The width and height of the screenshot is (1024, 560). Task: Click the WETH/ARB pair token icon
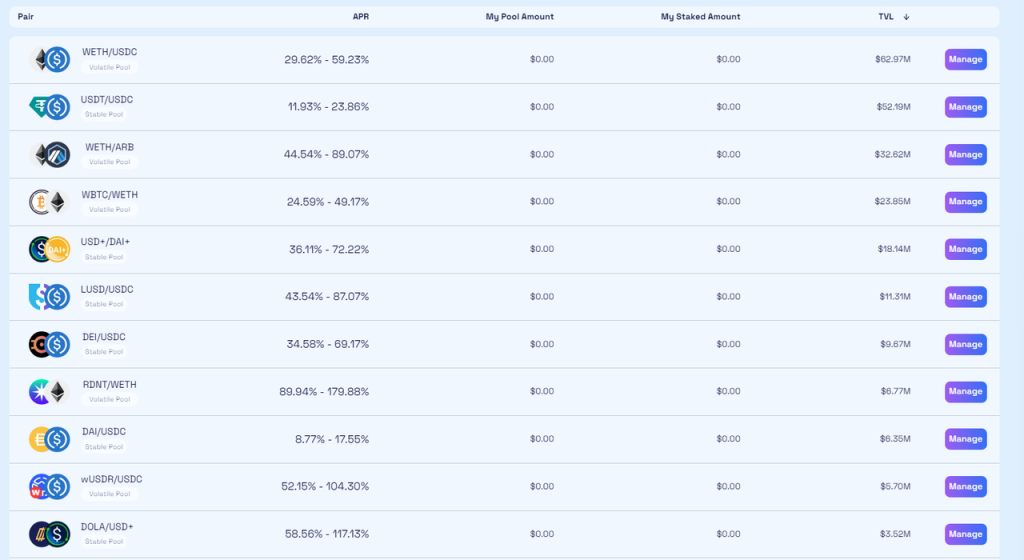[49, 155]
